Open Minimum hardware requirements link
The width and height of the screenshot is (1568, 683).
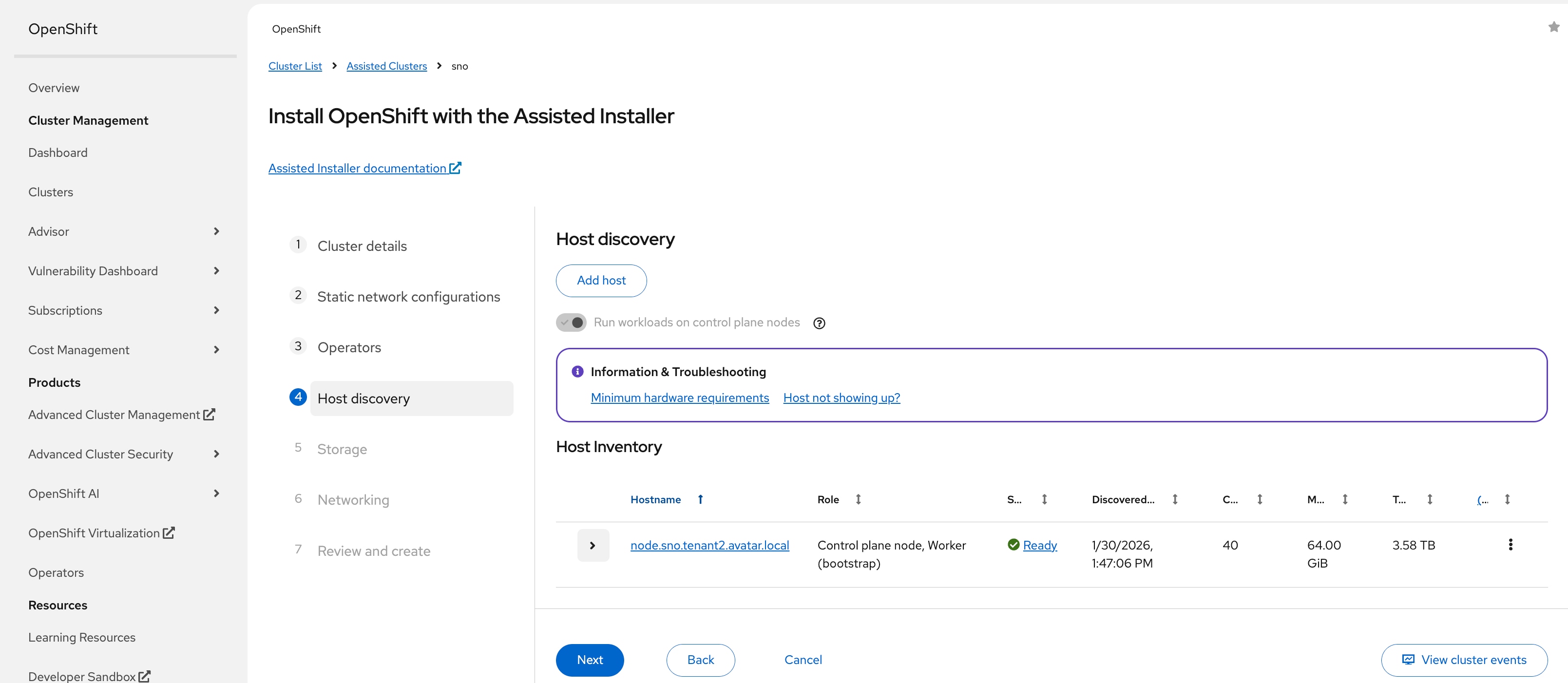(x=679, y=398)
